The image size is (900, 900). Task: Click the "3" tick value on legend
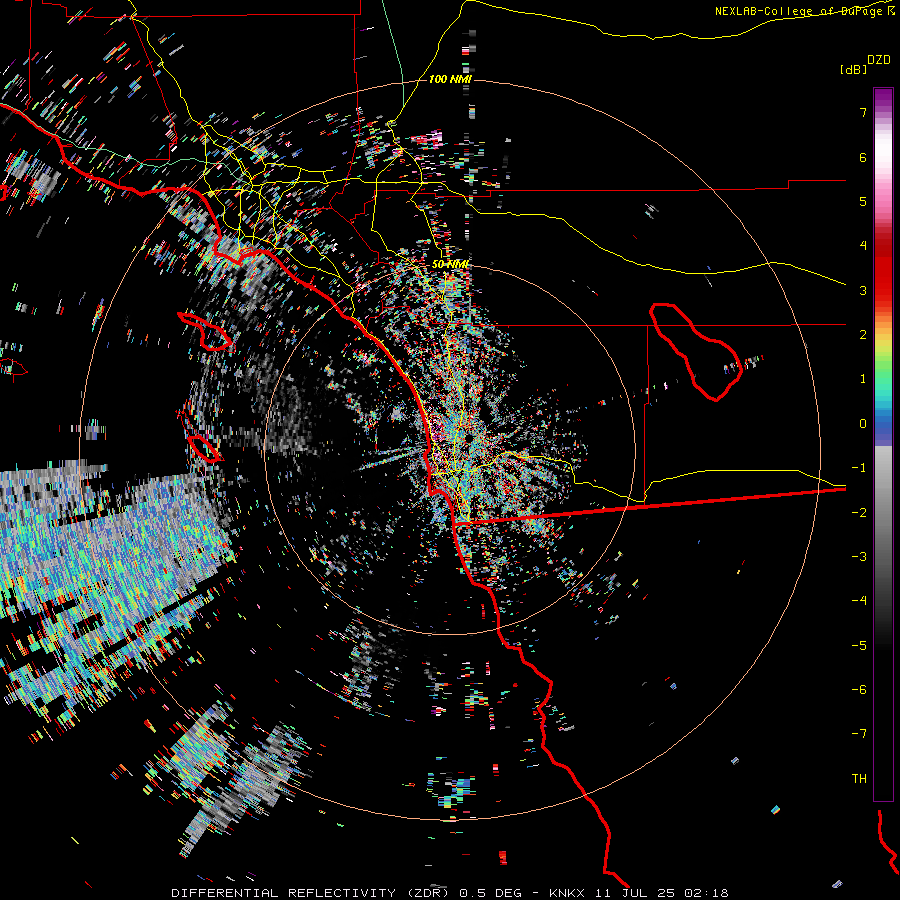(x=863, y=290)
